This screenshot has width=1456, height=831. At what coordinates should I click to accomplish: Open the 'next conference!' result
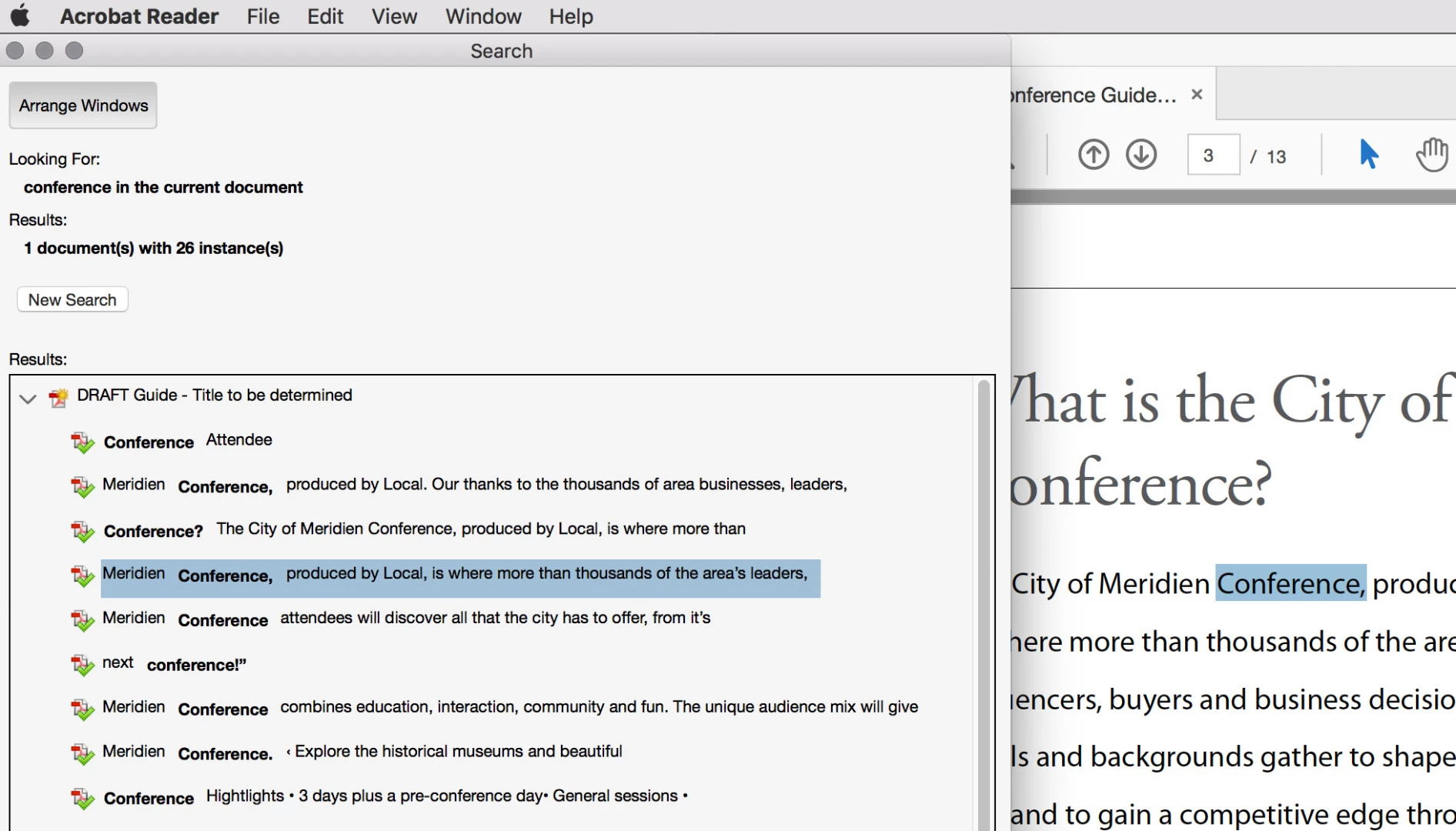click(174, 663)
